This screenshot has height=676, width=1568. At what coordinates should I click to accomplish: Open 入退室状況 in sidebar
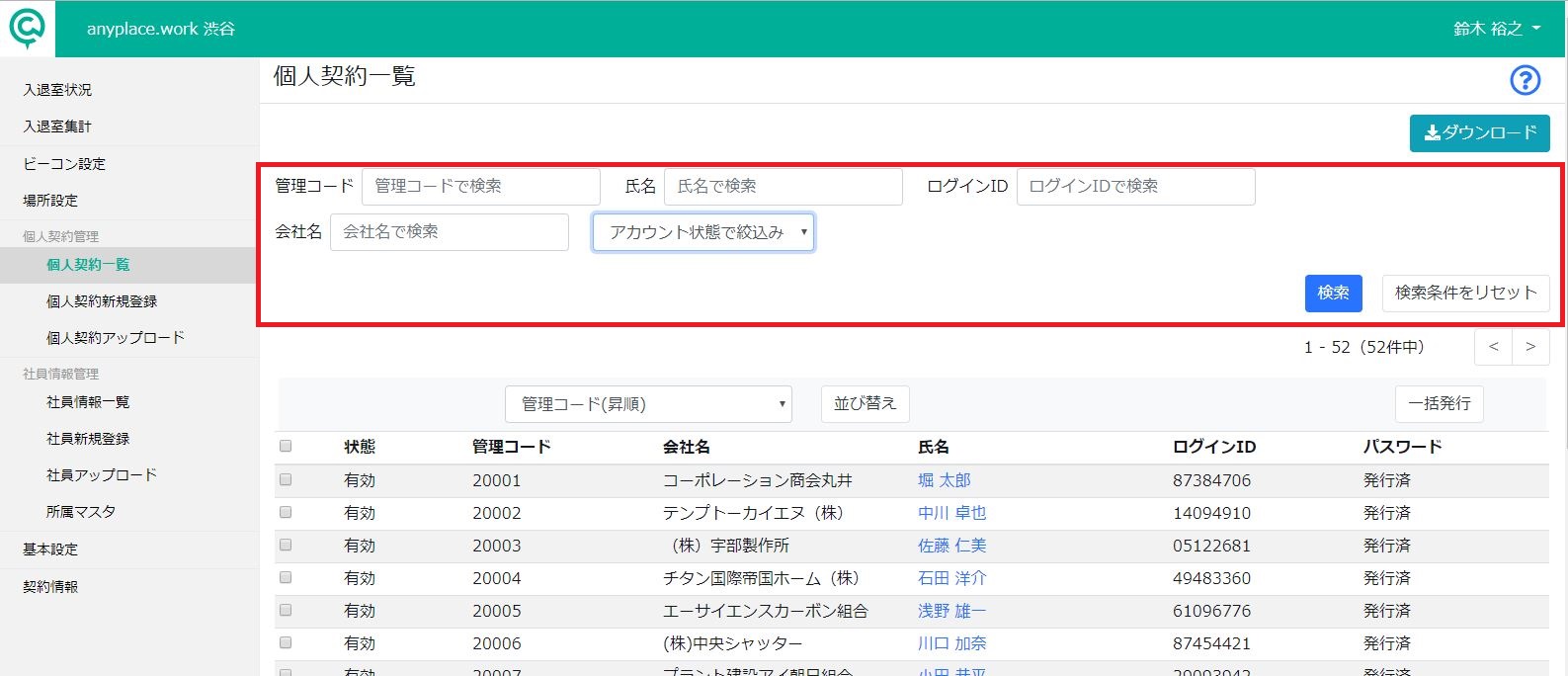point(57,90)
